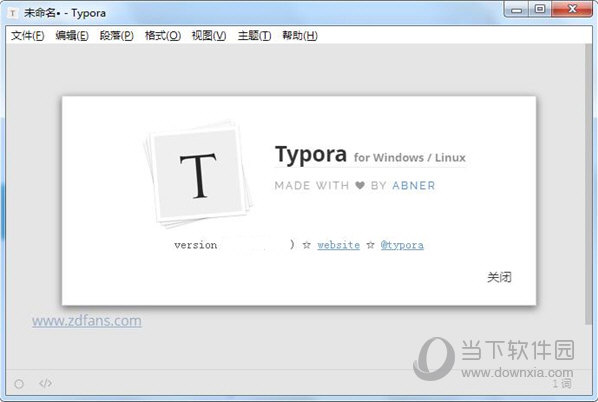Click the Typora logo image in dialog

pyautogui.click(x=198, y=174)
